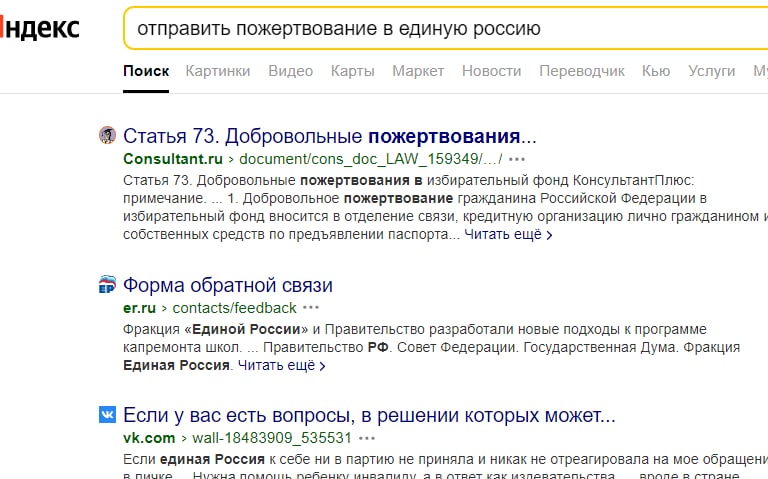Click the vk.com domain link
This screenshot has height=479, width=768.
click(149, 438)
